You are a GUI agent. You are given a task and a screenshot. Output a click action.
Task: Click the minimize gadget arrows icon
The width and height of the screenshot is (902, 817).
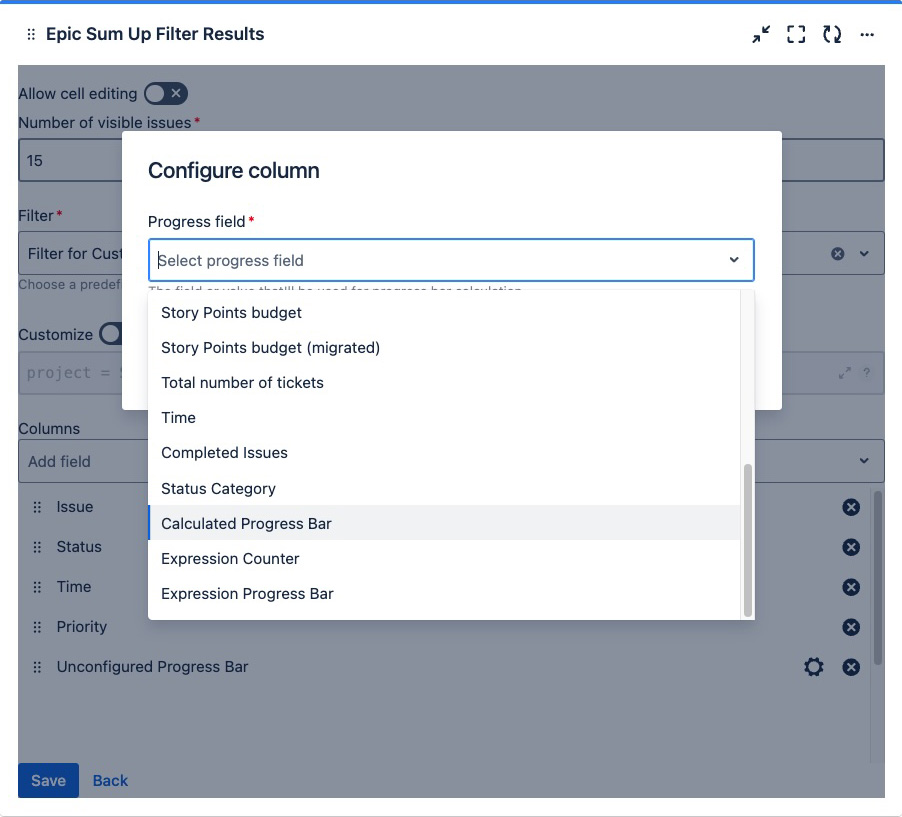[761, 34]
